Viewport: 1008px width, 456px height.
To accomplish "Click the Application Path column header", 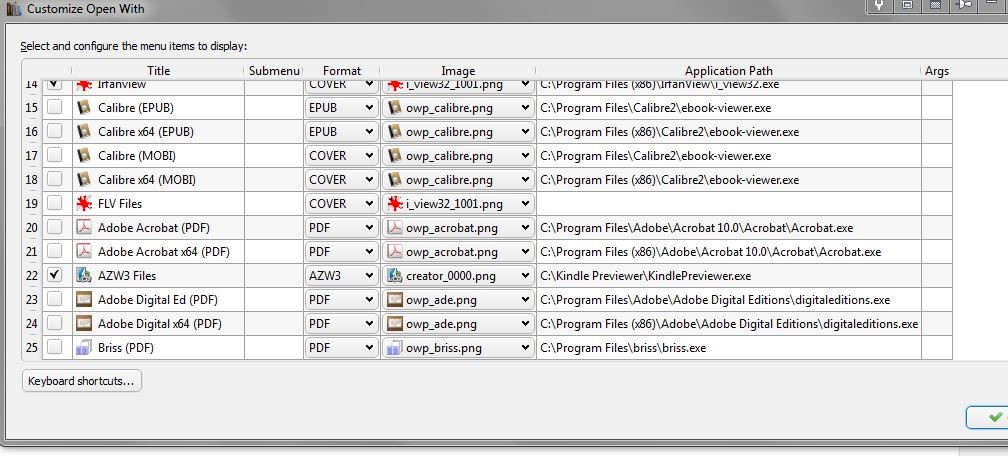I will pyautogui.click(x=728, y=71).
